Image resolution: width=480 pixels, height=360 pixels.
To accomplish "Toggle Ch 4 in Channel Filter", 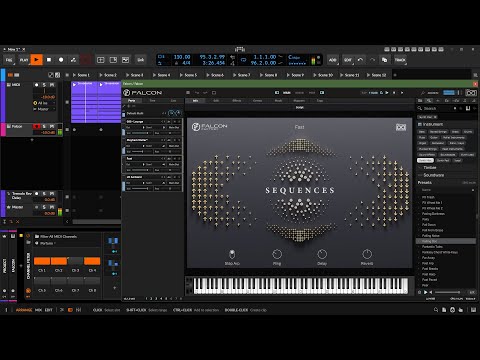I will (92, 261).
